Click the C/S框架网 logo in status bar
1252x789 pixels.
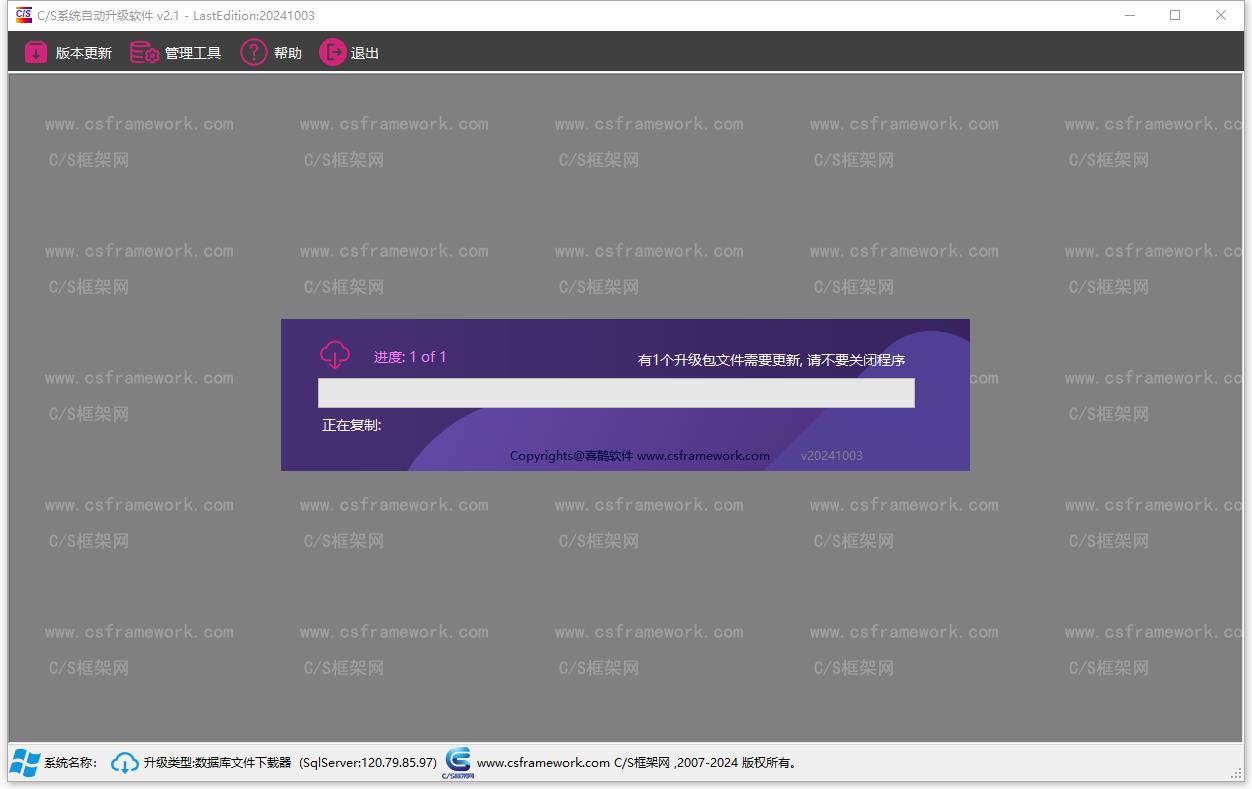click(458, 762)
